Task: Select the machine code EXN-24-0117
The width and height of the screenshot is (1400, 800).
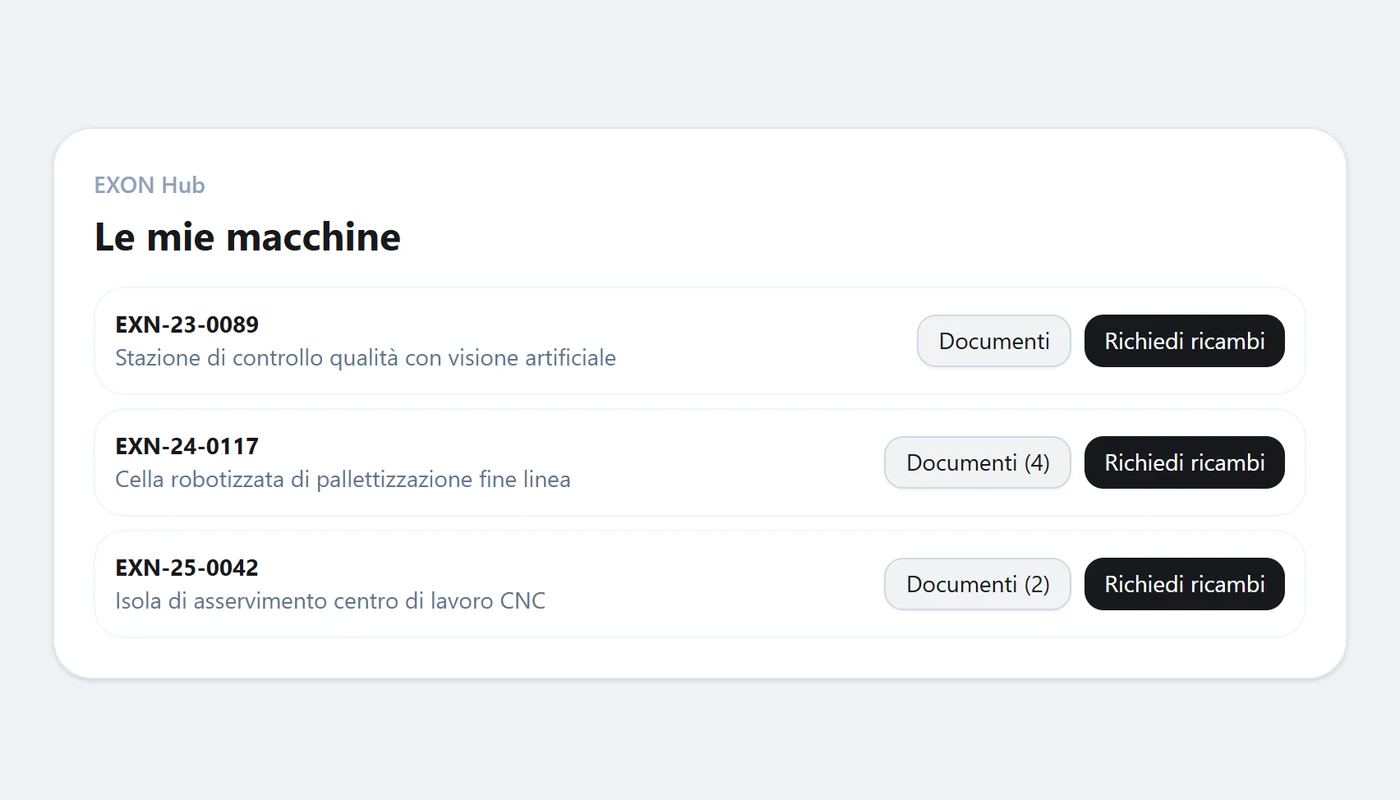Action: [x=187, y=446]
